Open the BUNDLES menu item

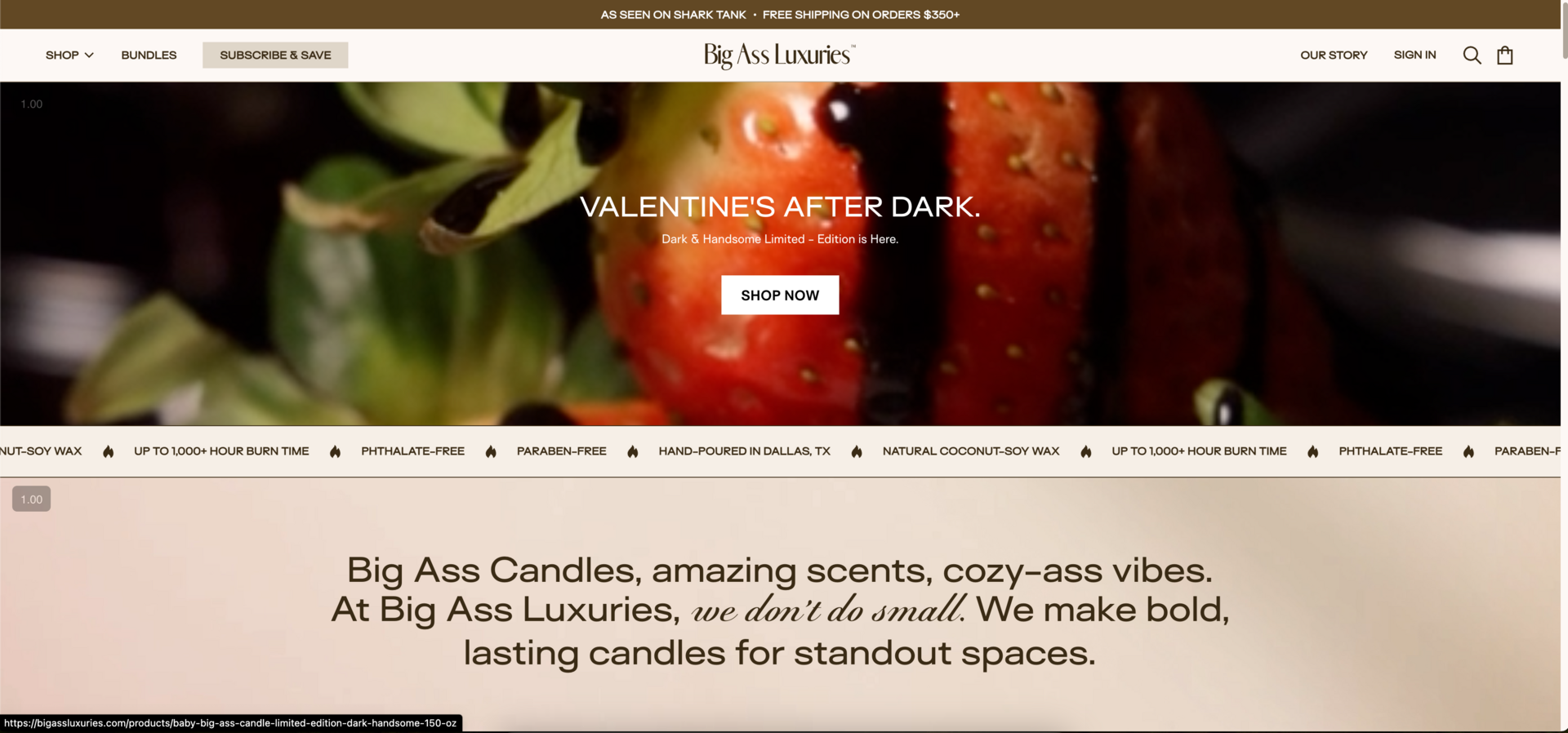tap(149, 55)
